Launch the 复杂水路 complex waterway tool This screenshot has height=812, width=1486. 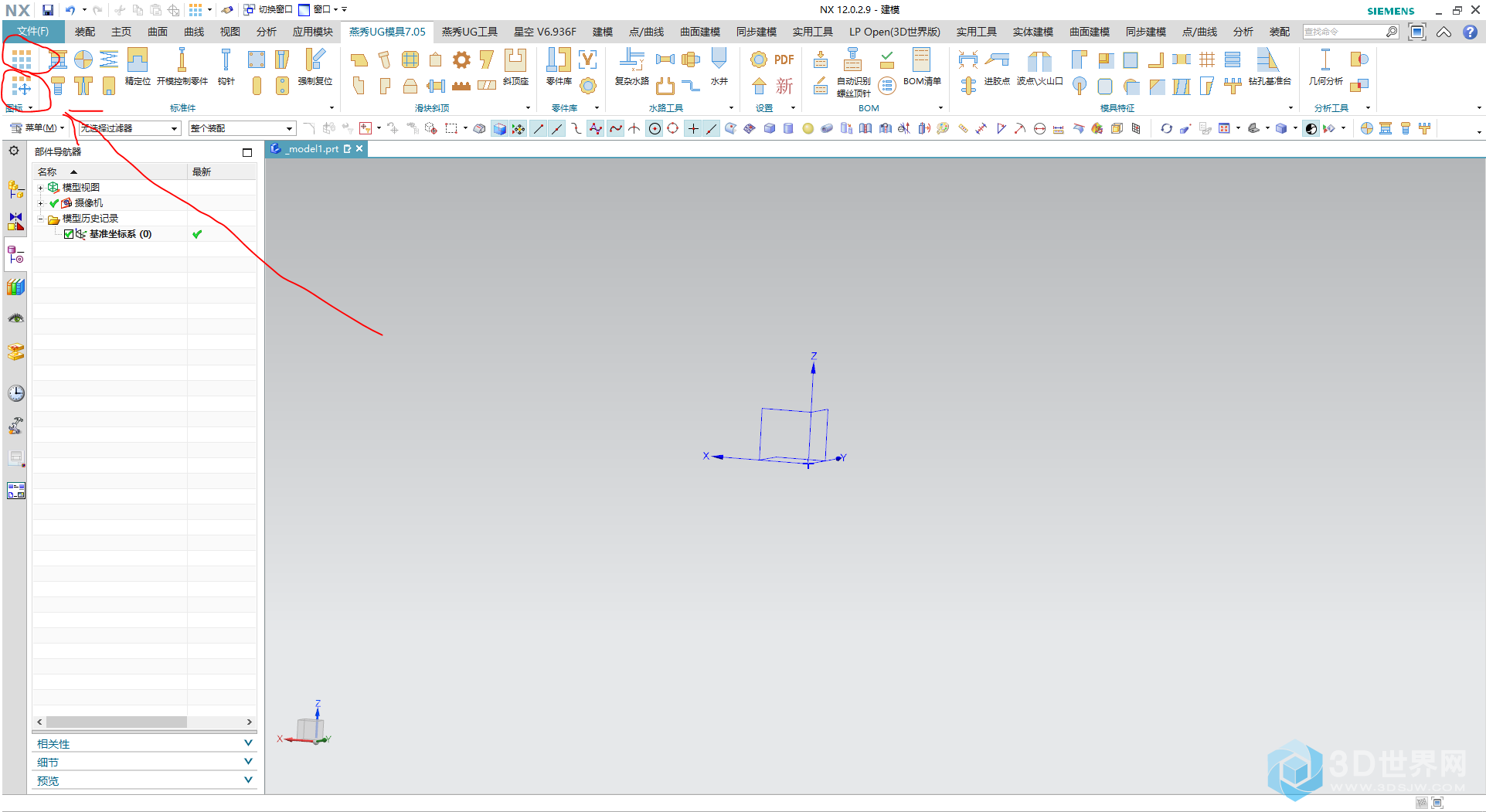pos(631,66)
